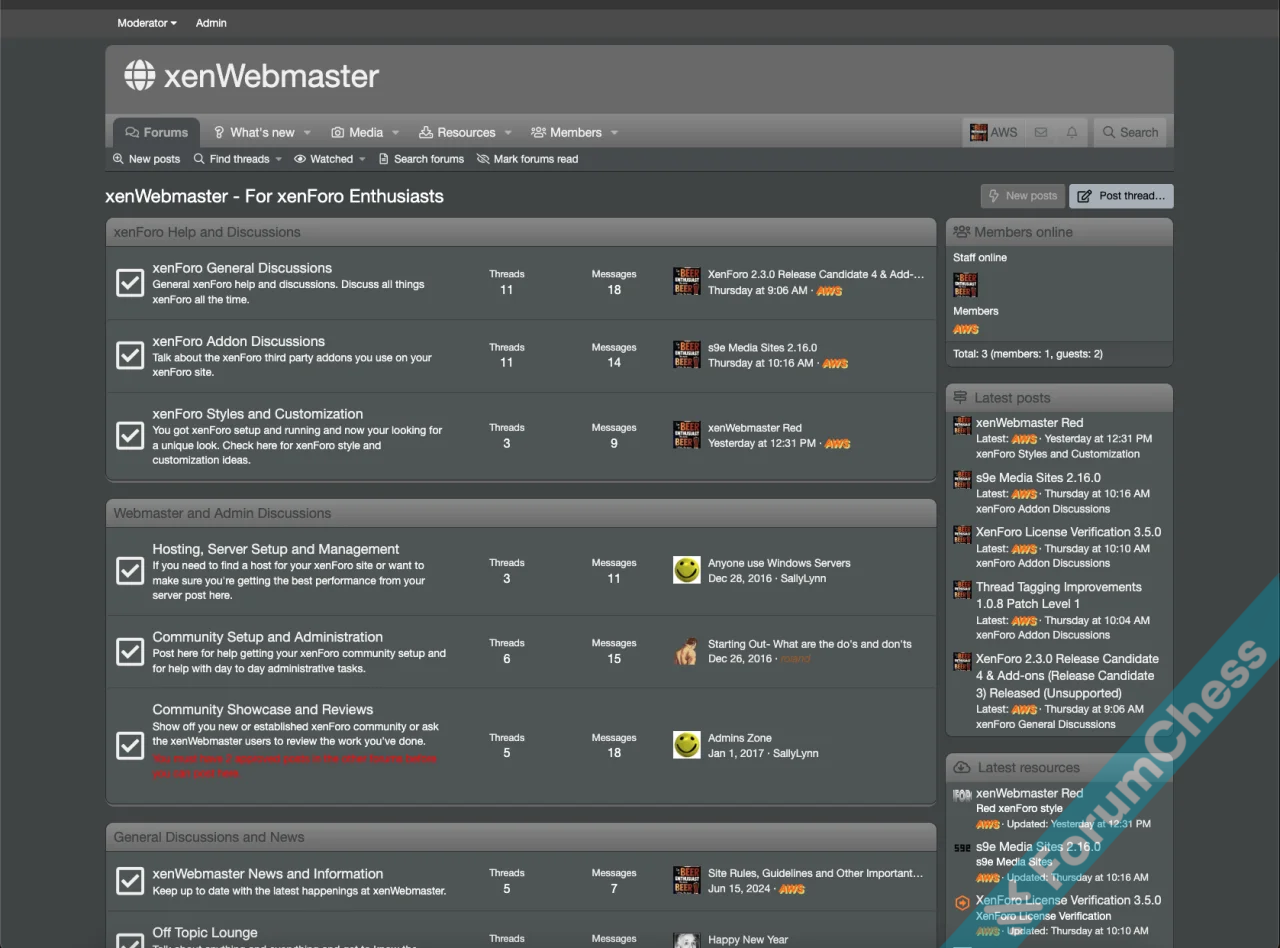
Task: Click the Hosting, Server Setup checkmark icon
Action: 130,571
